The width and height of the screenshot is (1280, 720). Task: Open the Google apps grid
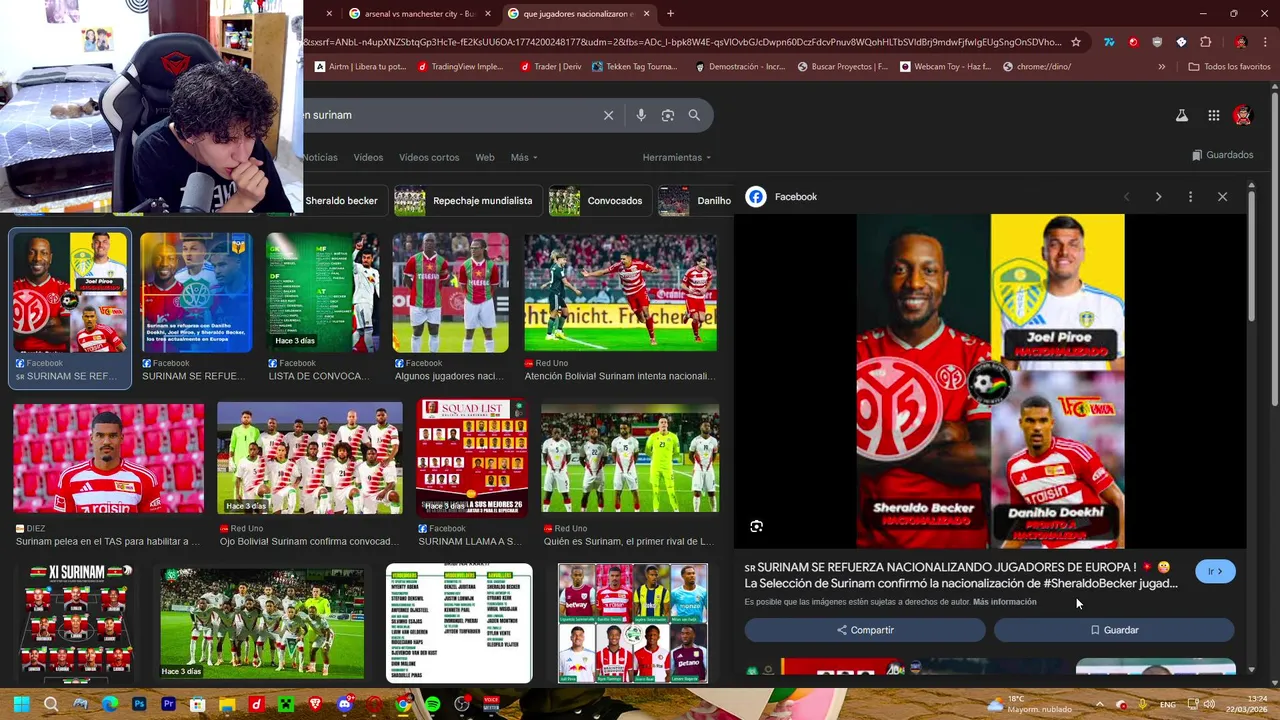click(1213, 115)
